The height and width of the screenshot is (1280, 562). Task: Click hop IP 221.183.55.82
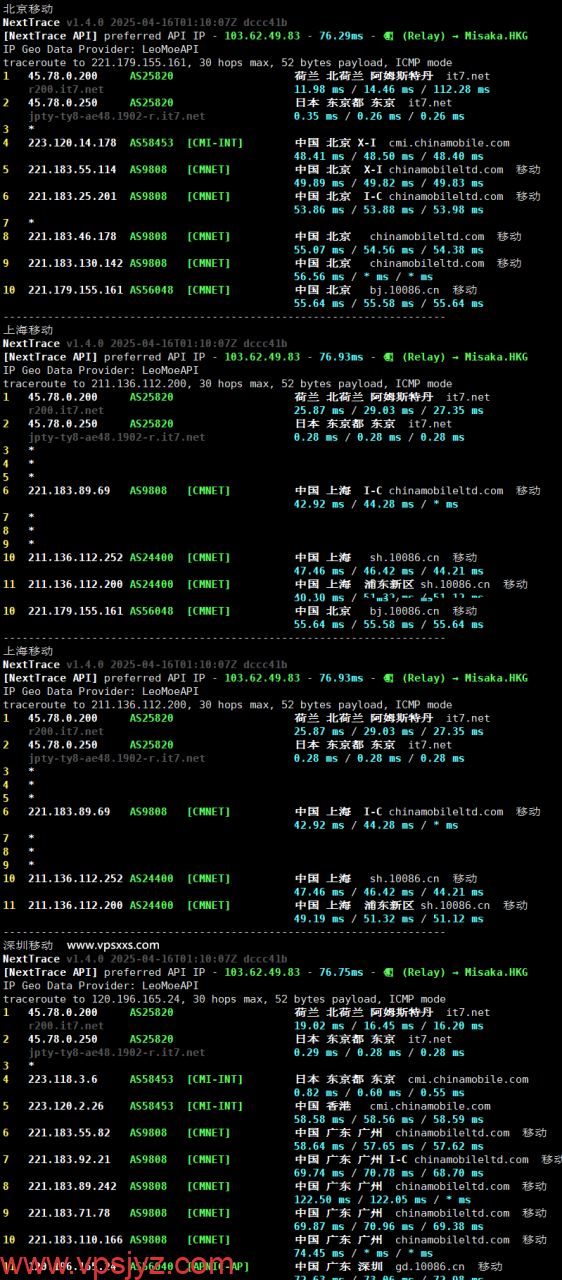tap(69, 1133)
